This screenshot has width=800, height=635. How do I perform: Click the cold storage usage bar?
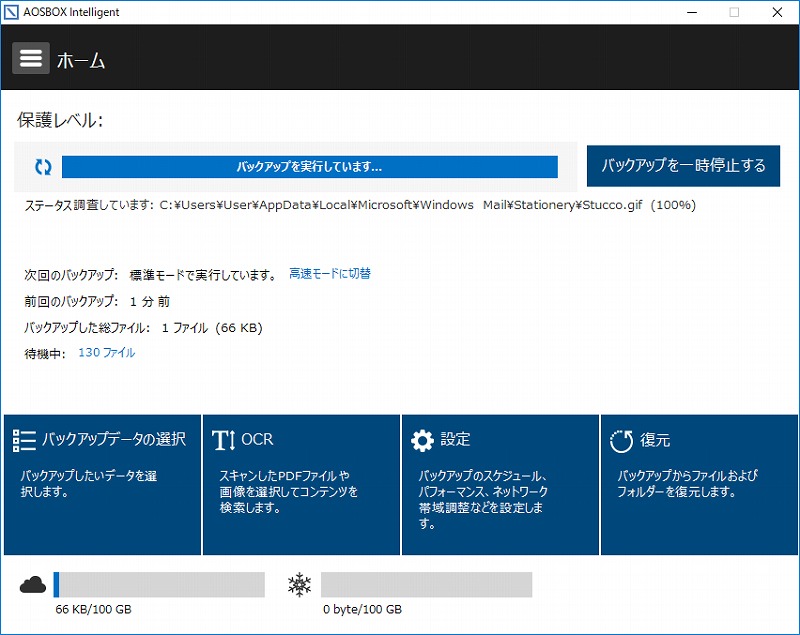click(x=427, y=585)
